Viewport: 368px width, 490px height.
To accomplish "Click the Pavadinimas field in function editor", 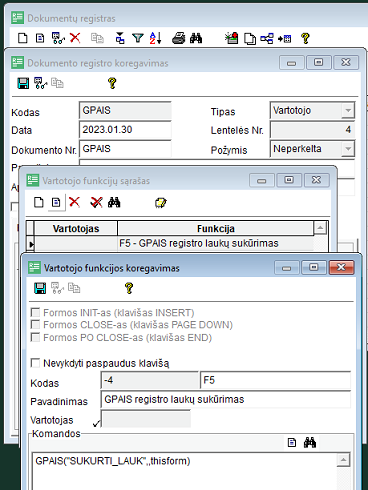I will (x=226, y=399).
